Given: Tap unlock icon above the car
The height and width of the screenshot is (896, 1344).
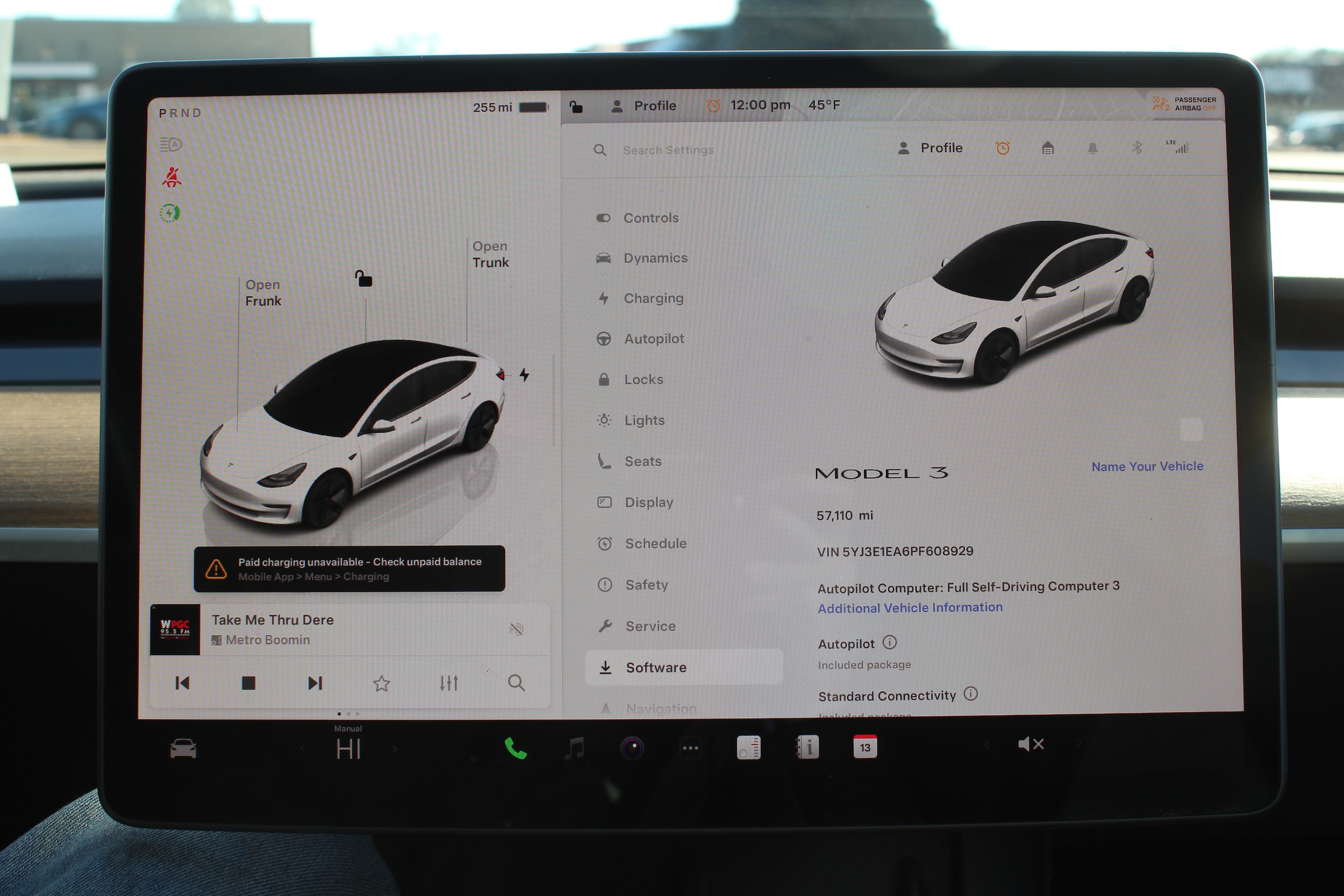Looking at the screenshot, I should [363, 279].
